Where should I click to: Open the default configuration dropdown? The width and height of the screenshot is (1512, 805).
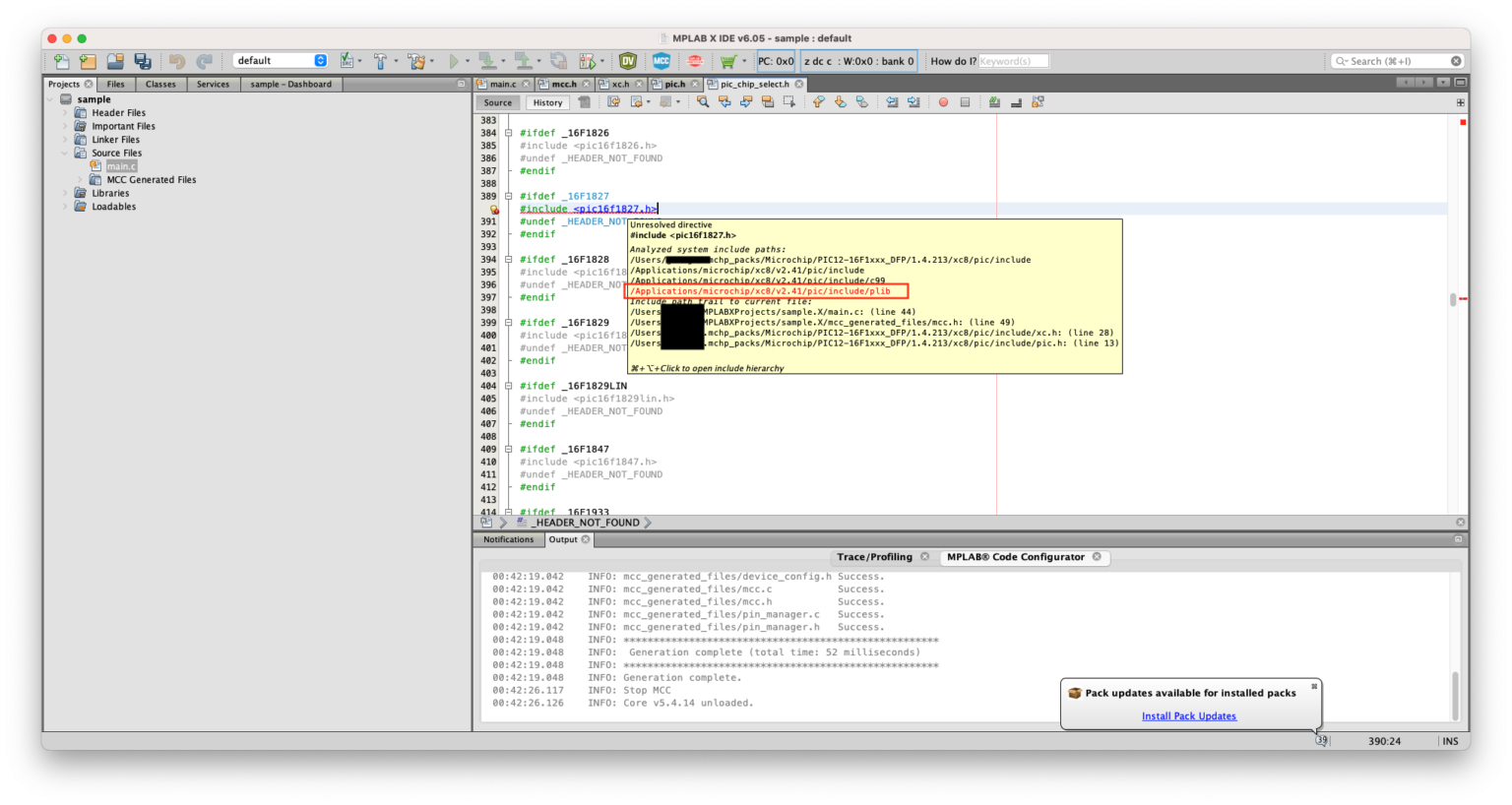tap(281, 59)
